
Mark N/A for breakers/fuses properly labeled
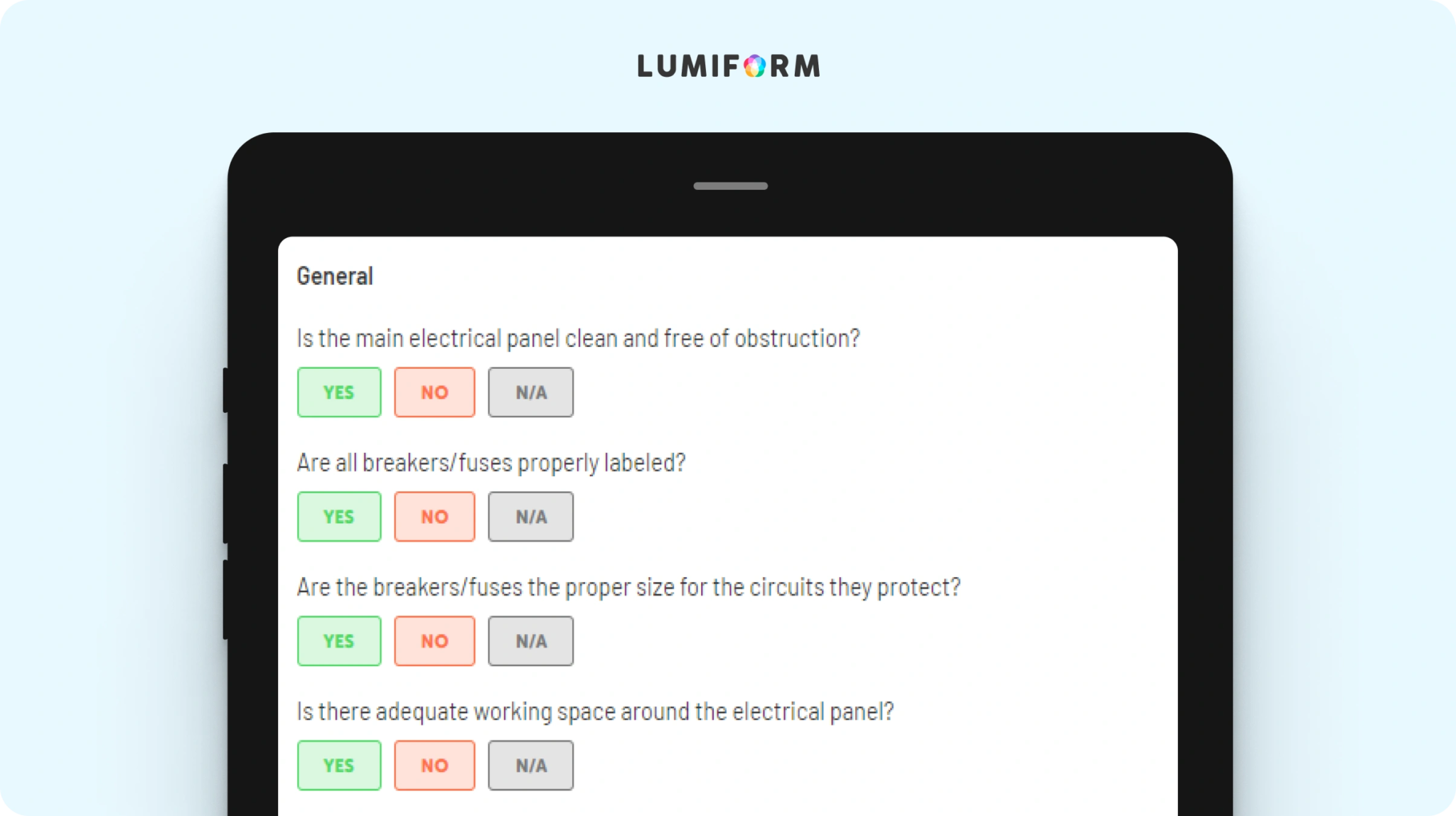coord(530,517)
